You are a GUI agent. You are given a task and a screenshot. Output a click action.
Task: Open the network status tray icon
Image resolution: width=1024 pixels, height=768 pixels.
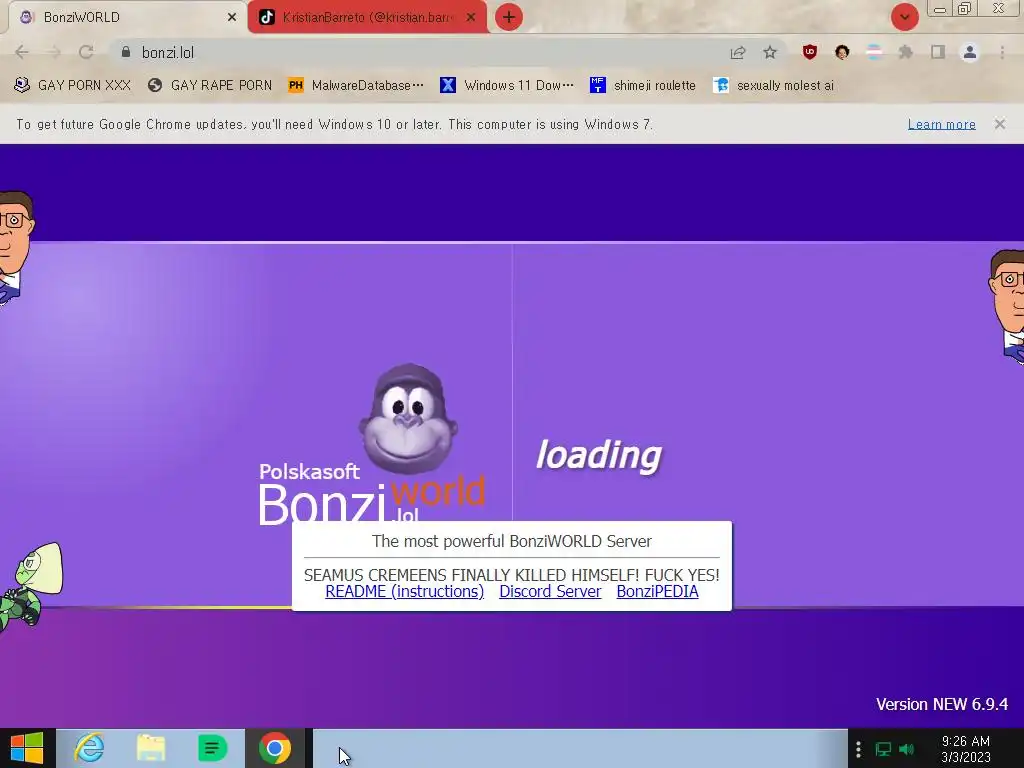(x=884, y=749)
